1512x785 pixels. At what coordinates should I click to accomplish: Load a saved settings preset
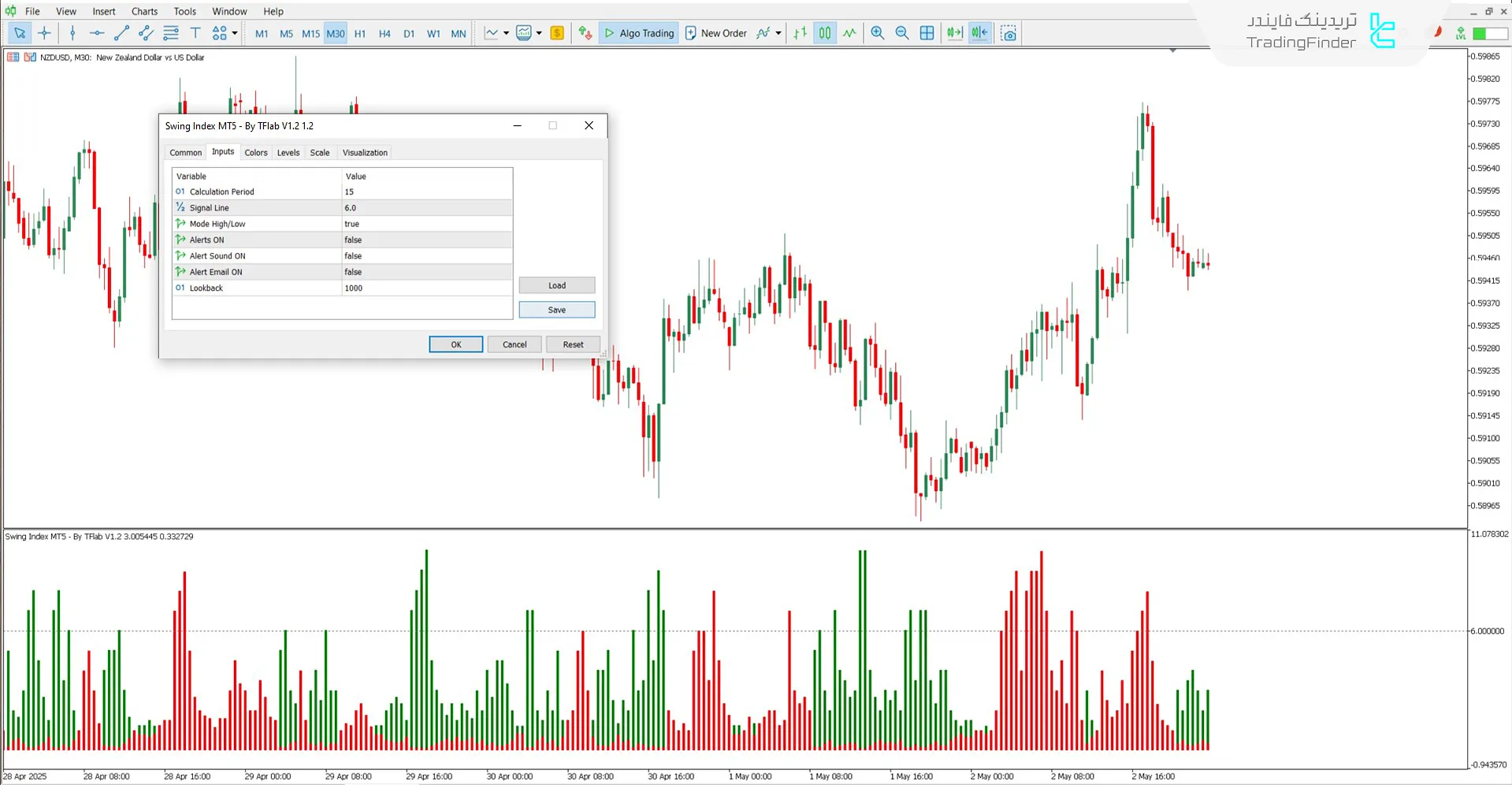pos(556,285)
